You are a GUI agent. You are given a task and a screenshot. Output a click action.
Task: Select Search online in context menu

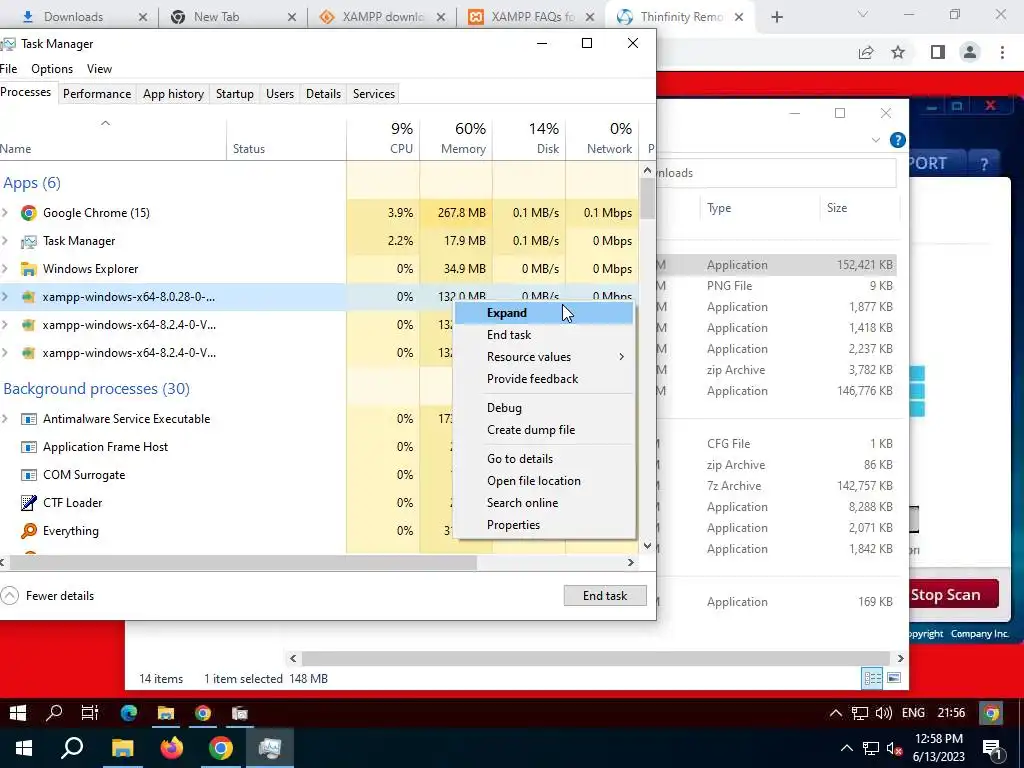coord(543,503)
